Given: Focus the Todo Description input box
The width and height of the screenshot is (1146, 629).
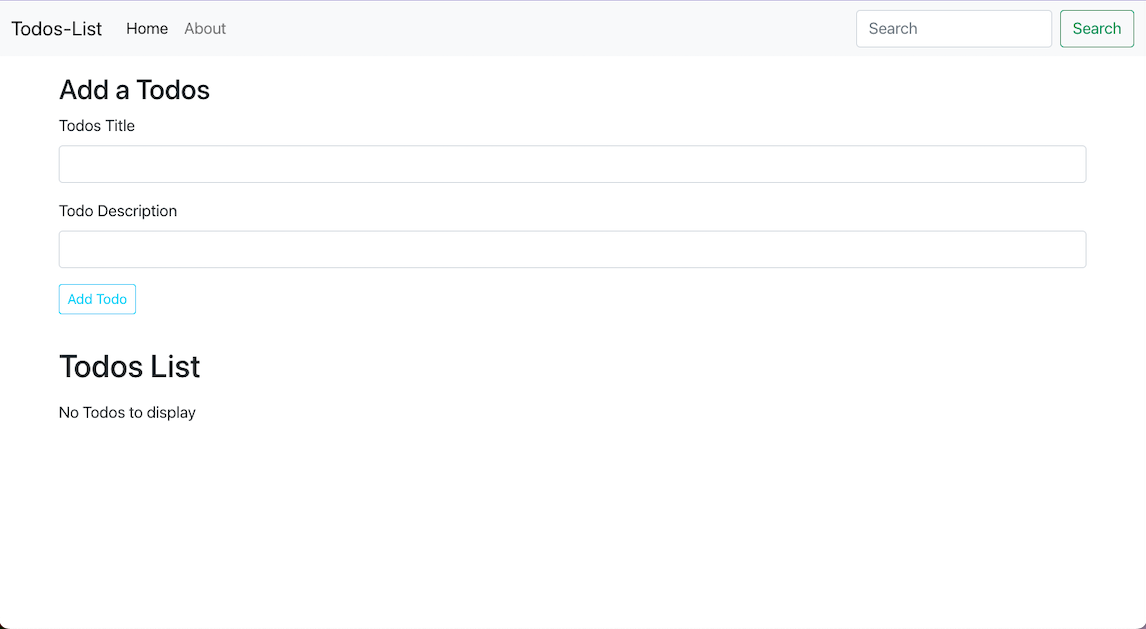Looking at the screenshot, I should (x=572, y=249).
